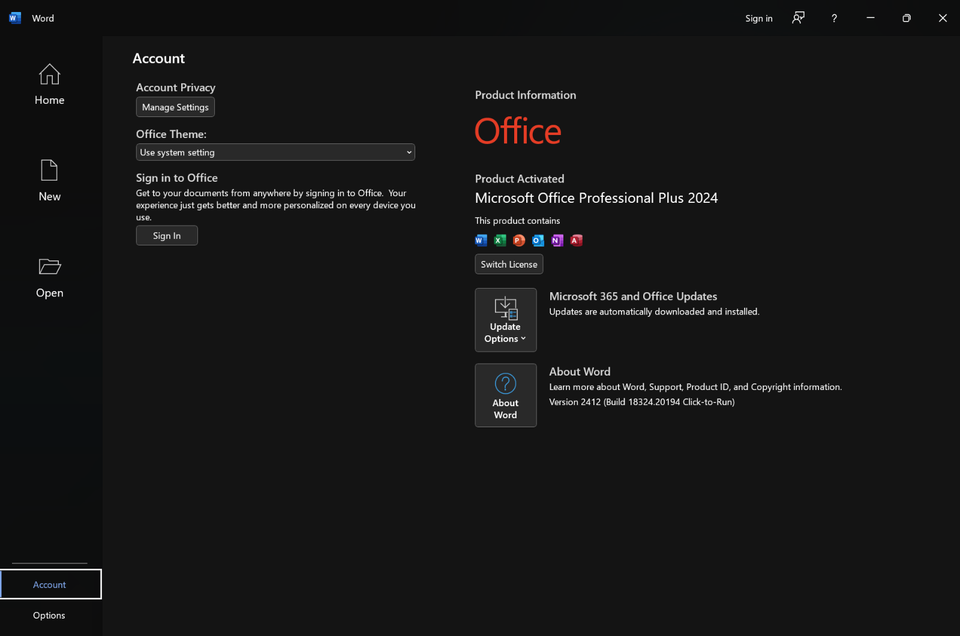The height and width of the screenshot is (636, 960).
Task: Open Help via the question mark icon
Action: pyautogui.click(x=834, y=18)
